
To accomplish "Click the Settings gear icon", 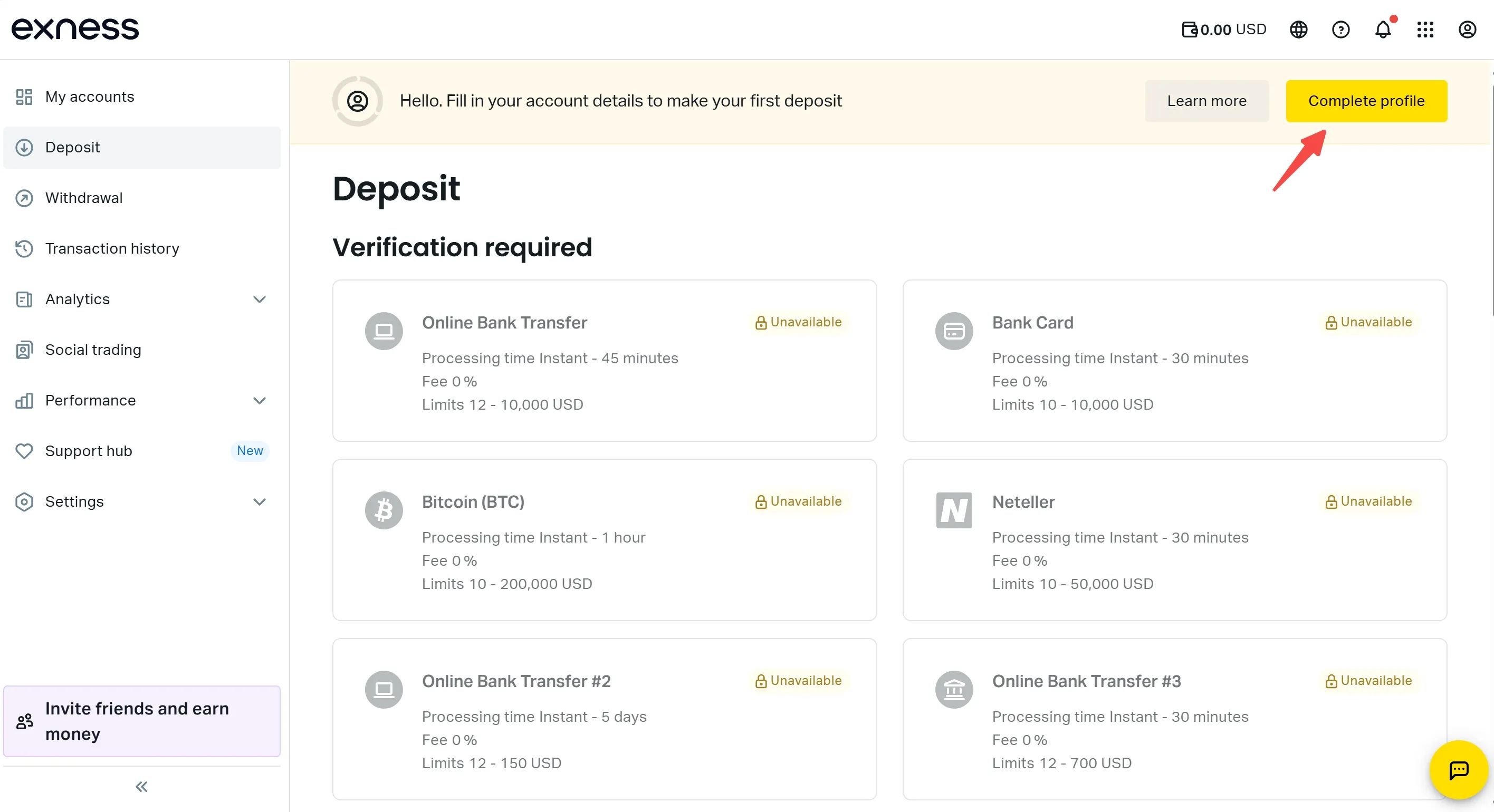I will coord(24,501).
